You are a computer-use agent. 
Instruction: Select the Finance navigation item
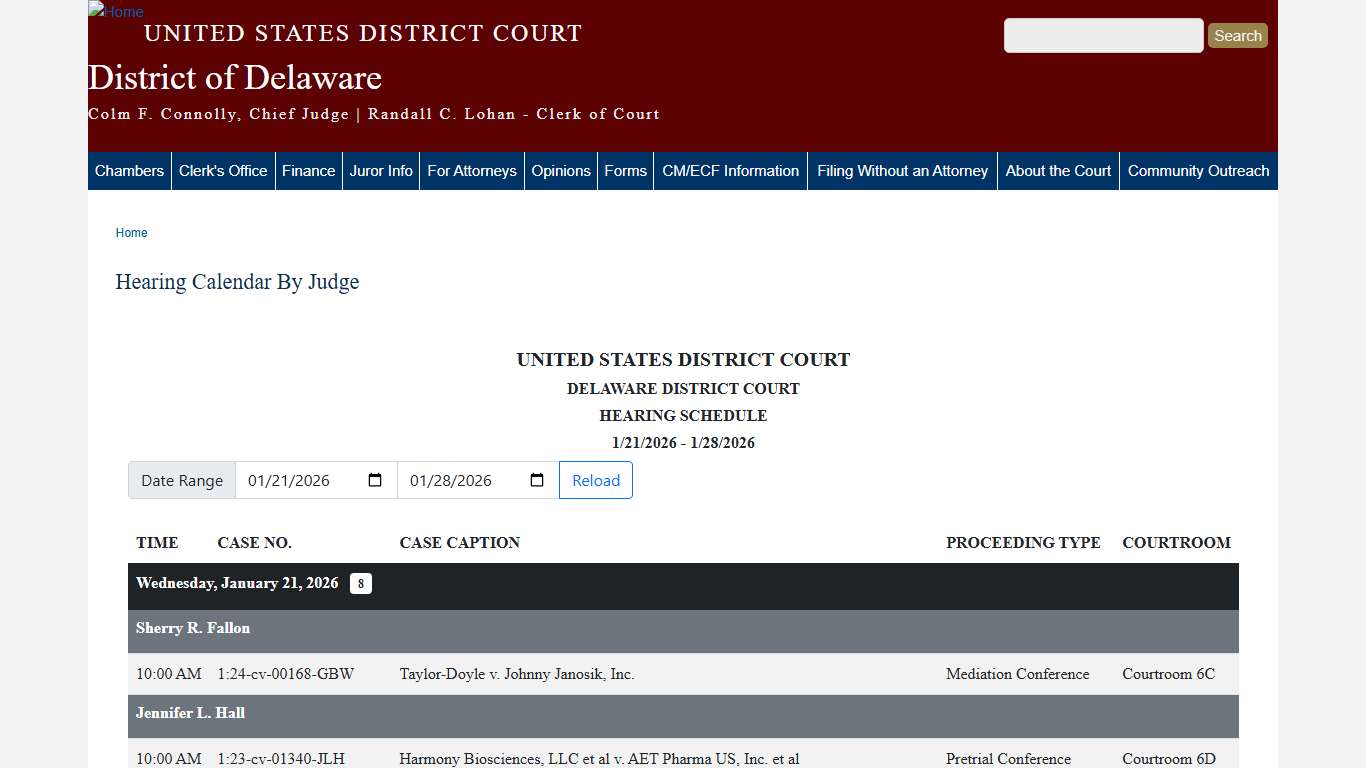click(x=308, y=170)
